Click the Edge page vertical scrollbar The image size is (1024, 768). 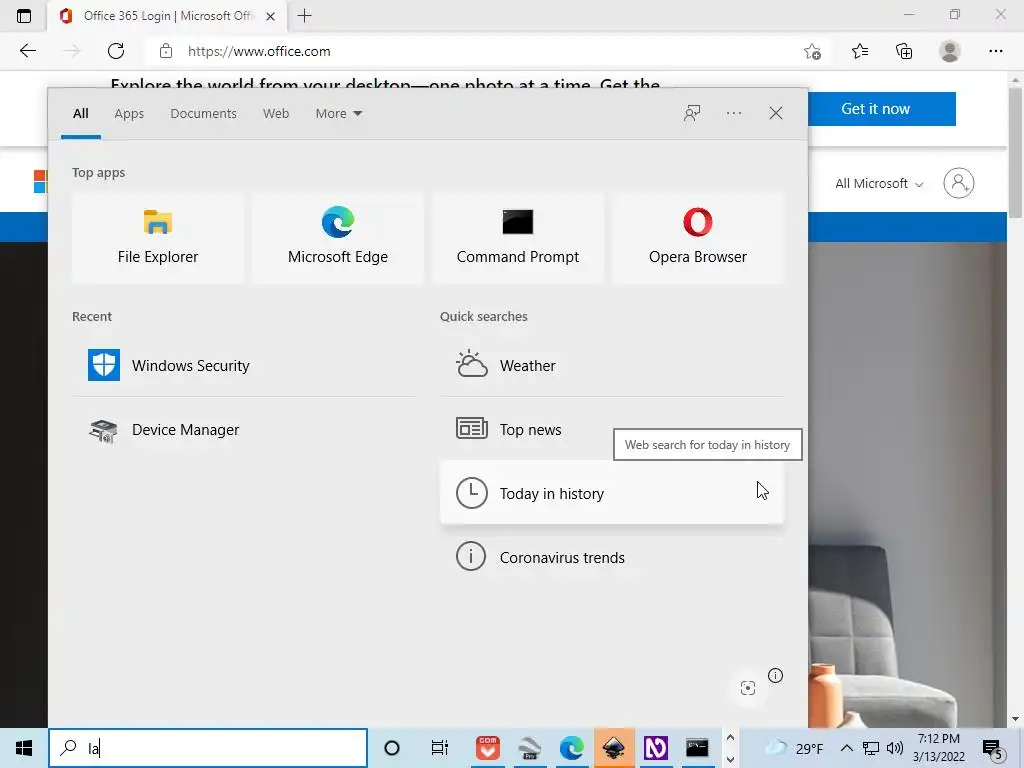pyautogui.click(x=1015, y=153)
